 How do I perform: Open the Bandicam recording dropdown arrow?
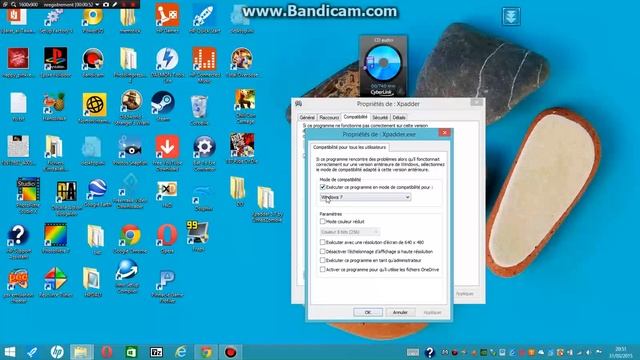(x=97, y=4)
